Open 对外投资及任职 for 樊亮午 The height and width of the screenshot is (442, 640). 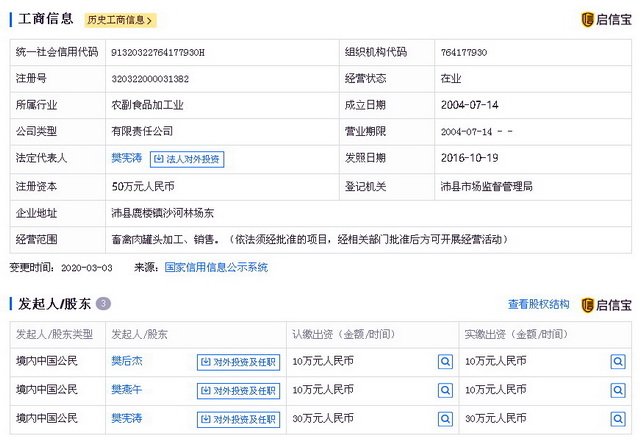tap(238, 390)
